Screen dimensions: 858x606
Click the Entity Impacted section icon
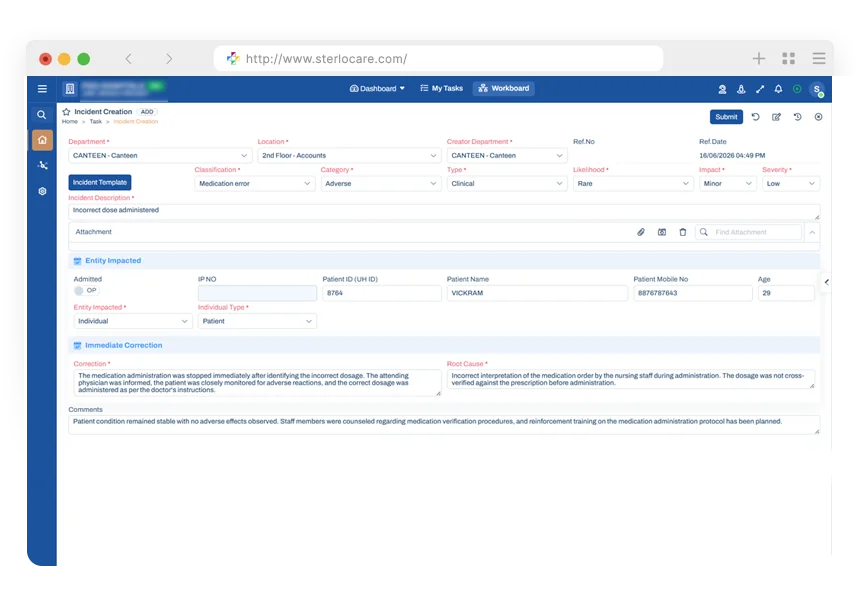pos(77,261)
